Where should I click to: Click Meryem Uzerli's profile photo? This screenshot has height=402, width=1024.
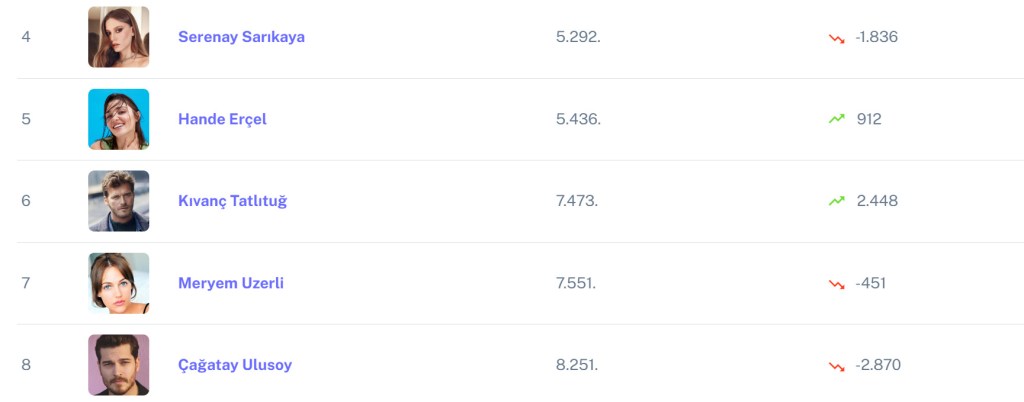[118, 283]
